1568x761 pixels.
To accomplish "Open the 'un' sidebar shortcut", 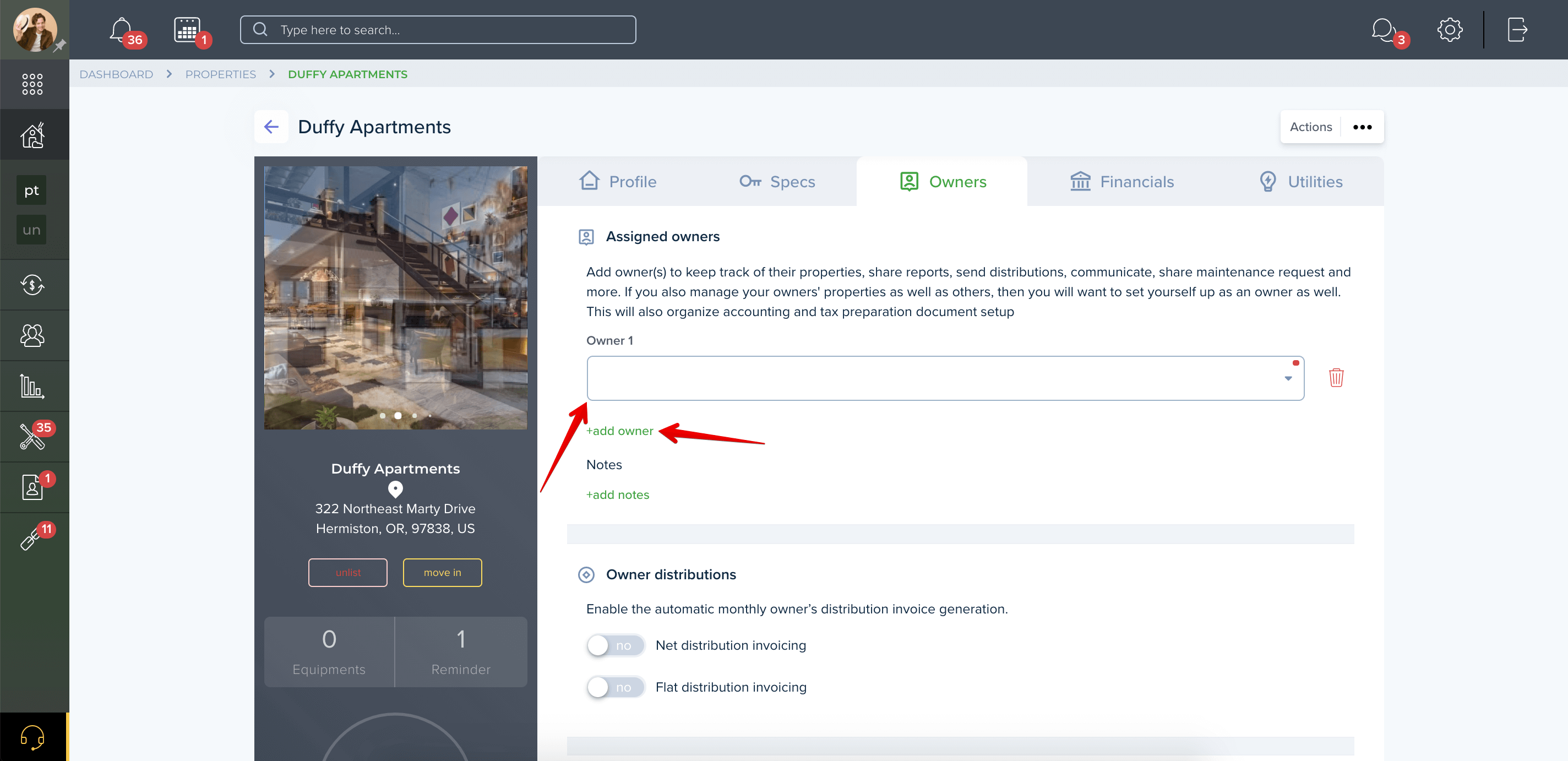I will point(31,230).
